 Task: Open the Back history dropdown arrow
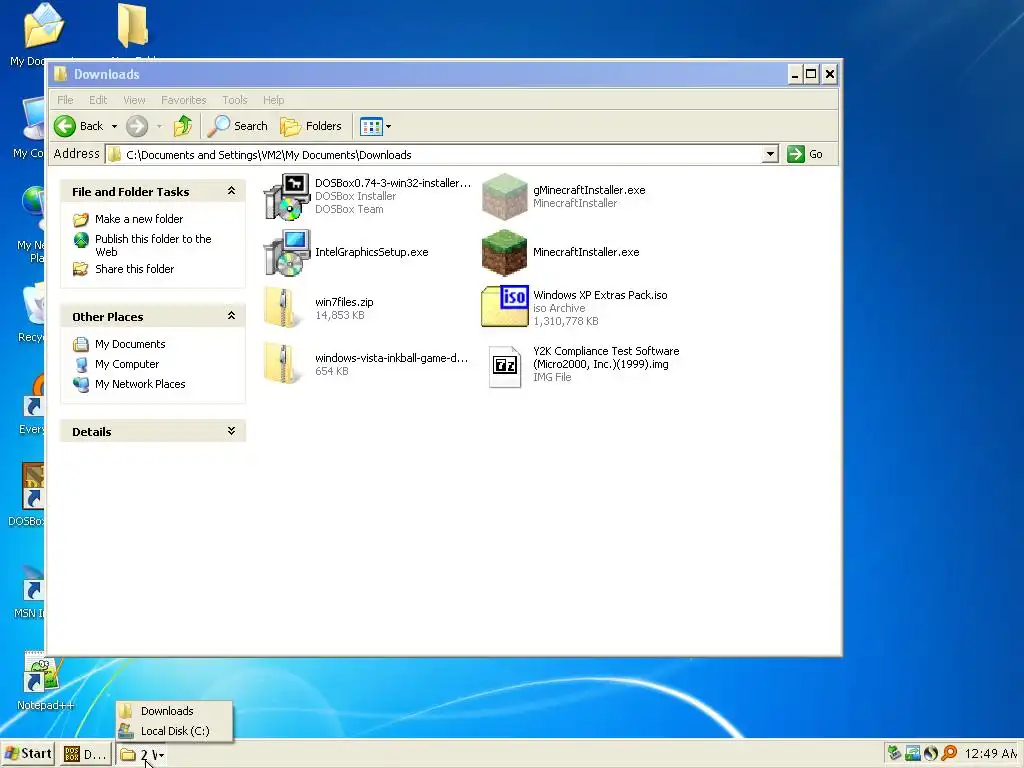[x=114, y=127]
